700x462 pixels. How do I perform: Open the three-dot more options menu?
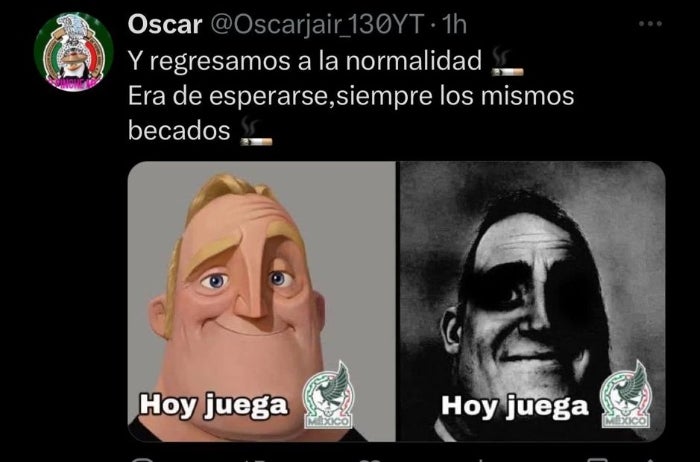(650, 24)
